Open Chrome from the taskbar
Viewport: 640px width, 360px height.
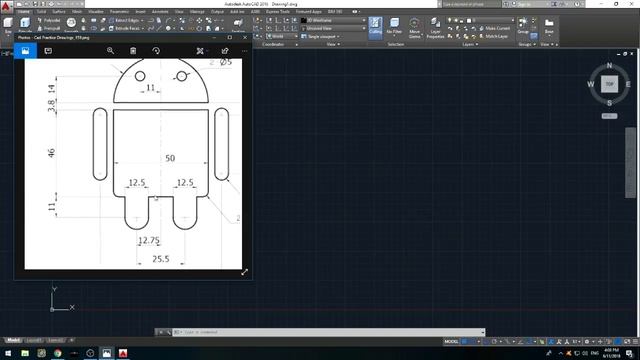pos(58,353)
